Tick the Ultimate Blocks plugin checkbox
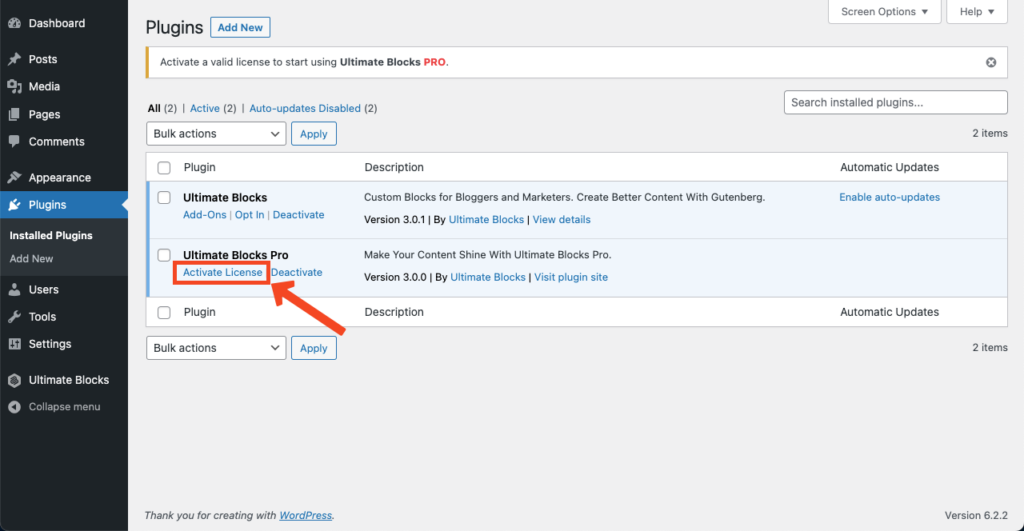 pyautogui.click(x=164, y=197)
